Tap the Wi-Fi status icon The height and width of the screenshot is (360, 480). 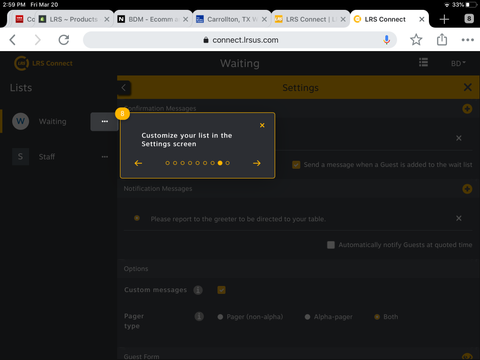coord(447,5)
